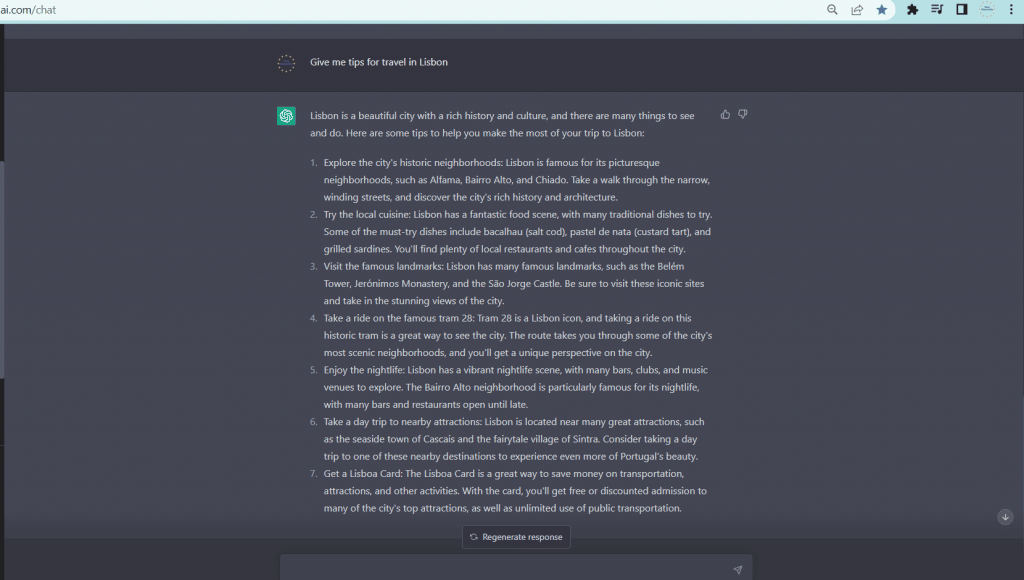1024x580 pixels.
Task: Click the user avatar beside the prompt
Action: click(x=286, y=63)
